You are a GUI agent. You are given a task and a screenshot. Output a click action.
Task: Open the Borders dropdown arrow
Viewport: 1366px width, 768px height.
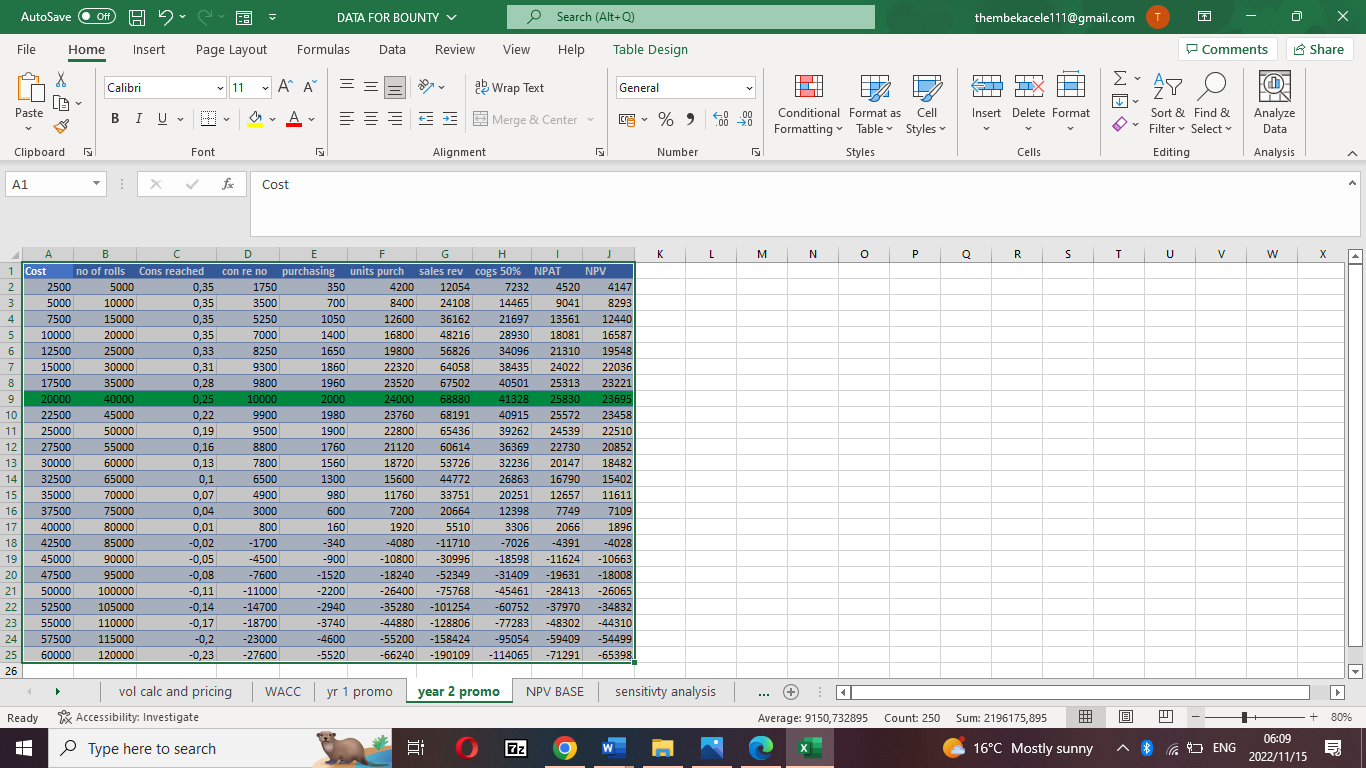point(228,120)
